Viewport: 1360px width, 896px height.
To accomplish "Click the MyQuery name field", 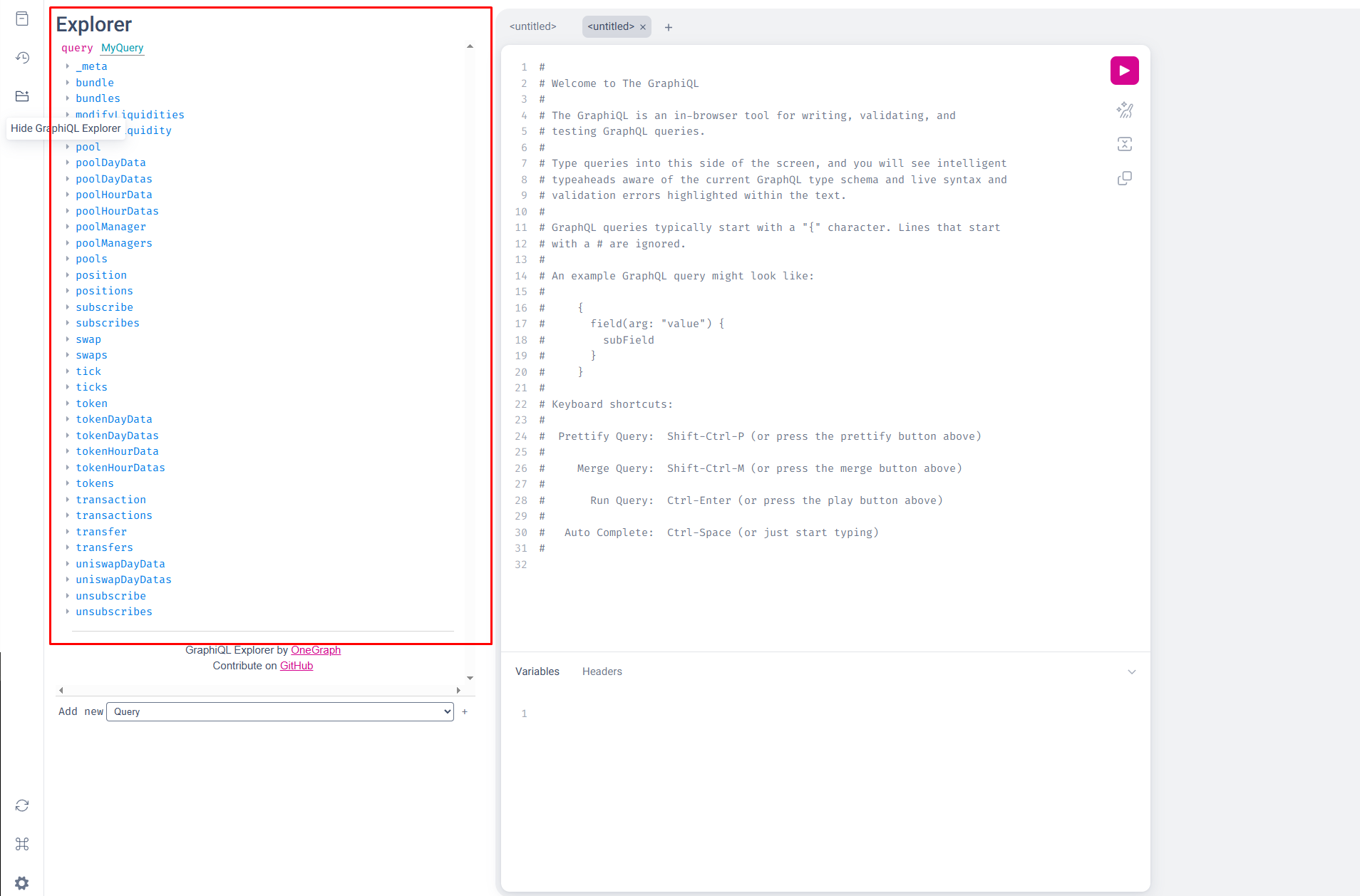I will point(123,48).
